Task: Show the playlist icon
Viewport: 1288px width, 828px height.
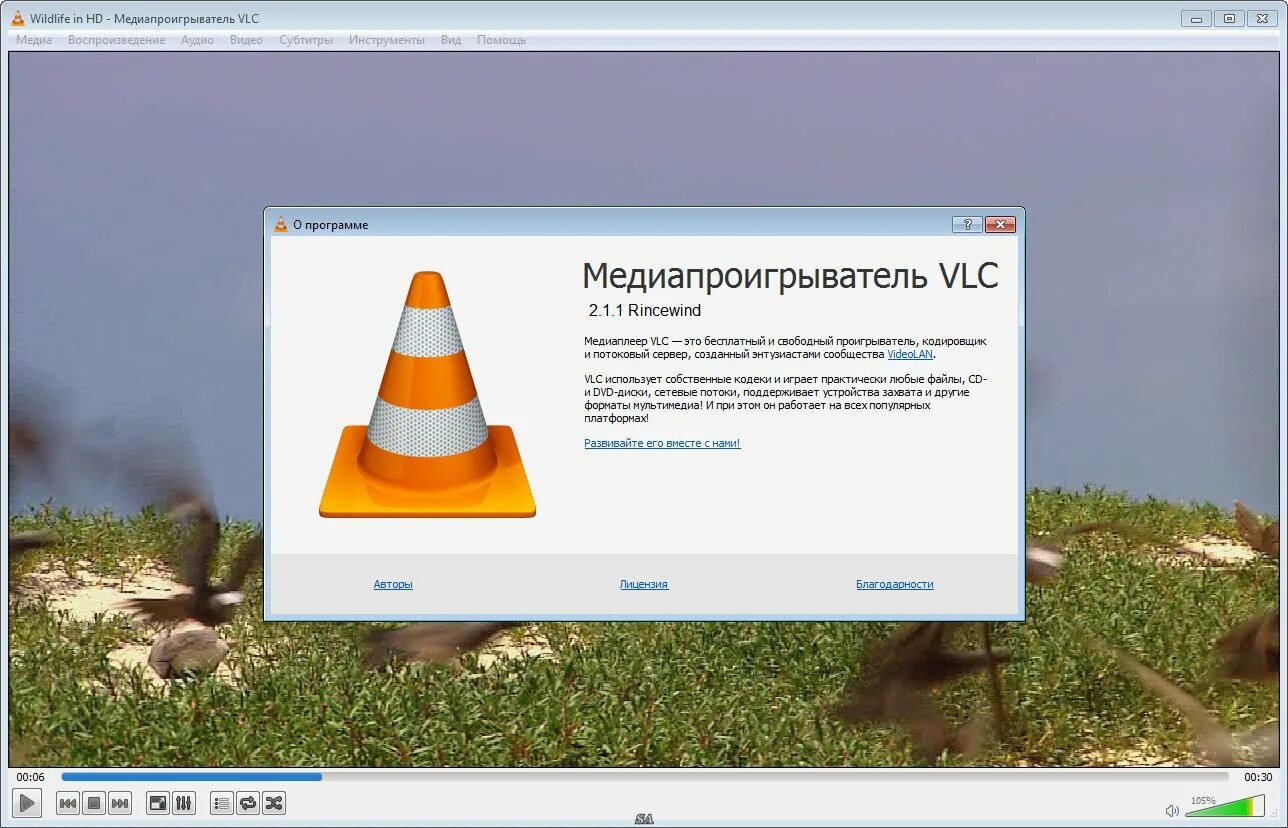Action: point(222,803)
